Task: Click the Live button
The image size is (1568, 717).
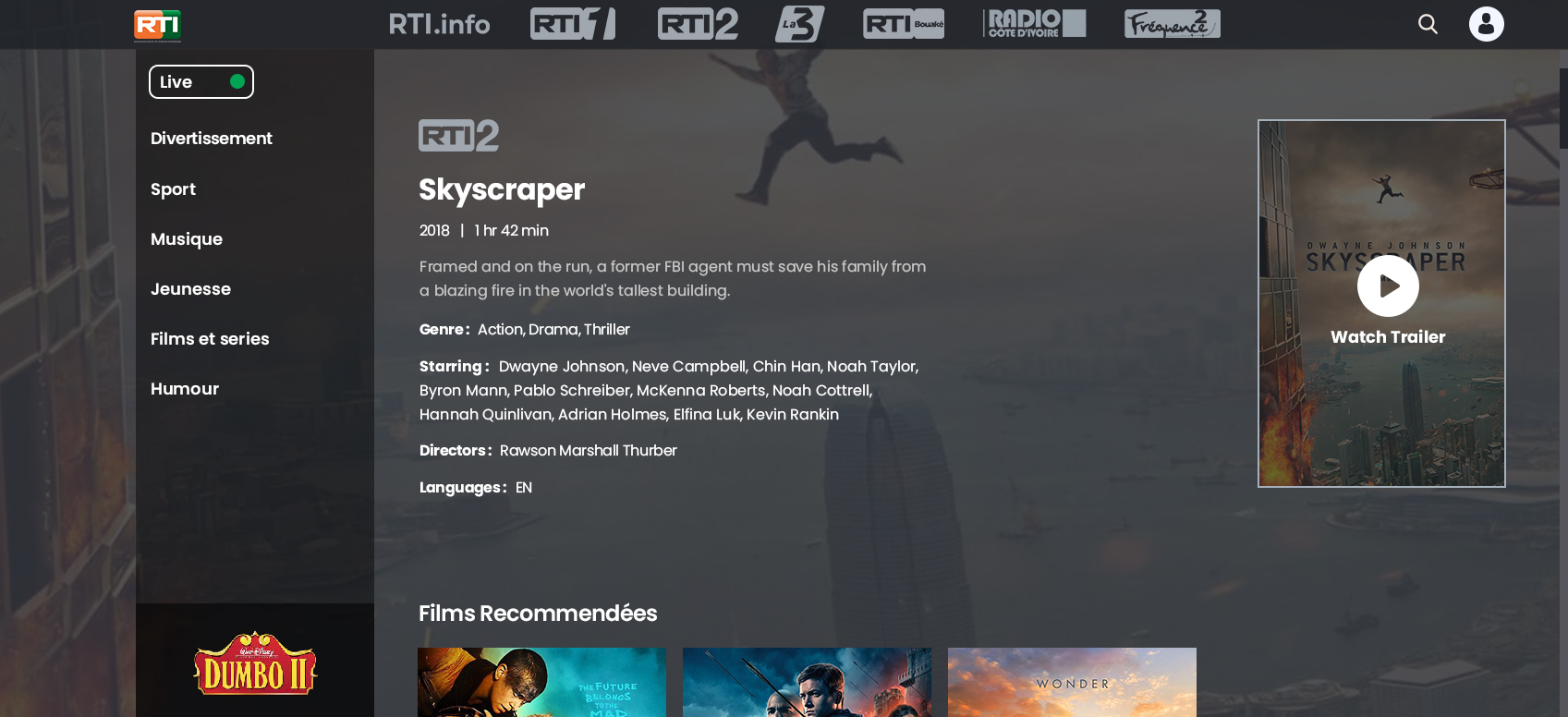Action: pyautogui.click(x=201, y=82)
